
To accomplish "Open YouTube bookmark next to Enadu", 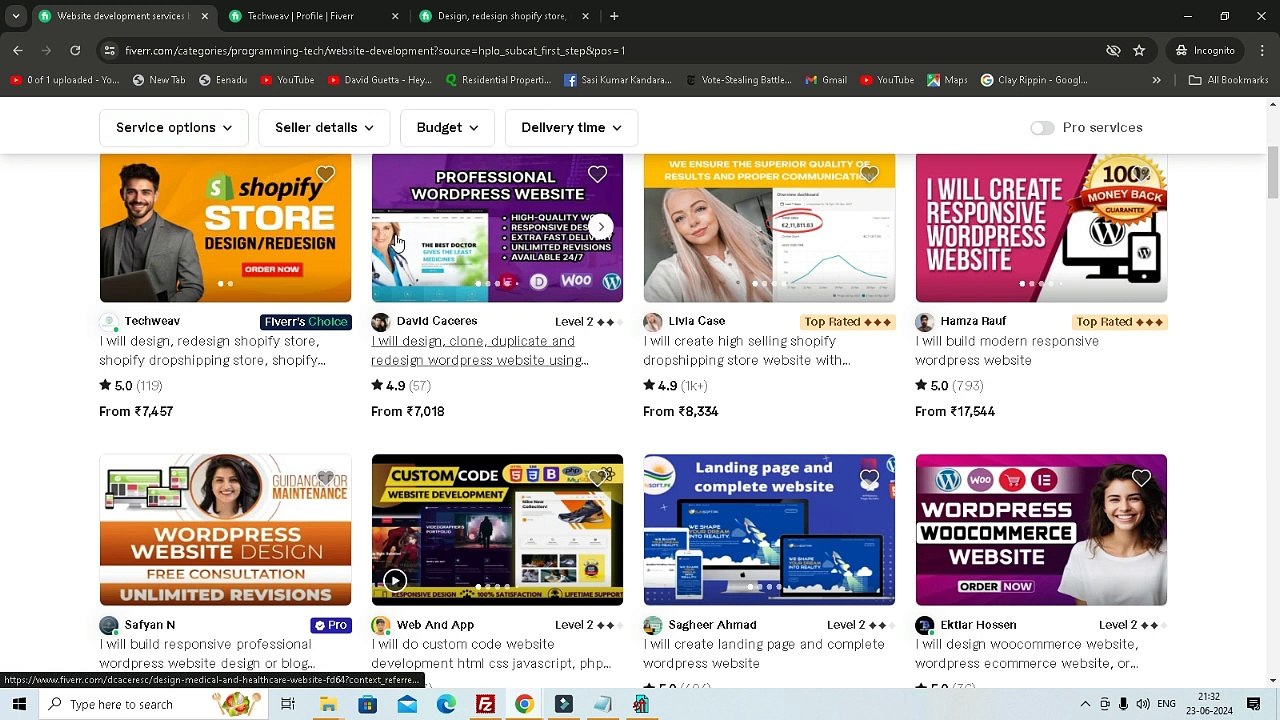I will click(x=287, y=80).
